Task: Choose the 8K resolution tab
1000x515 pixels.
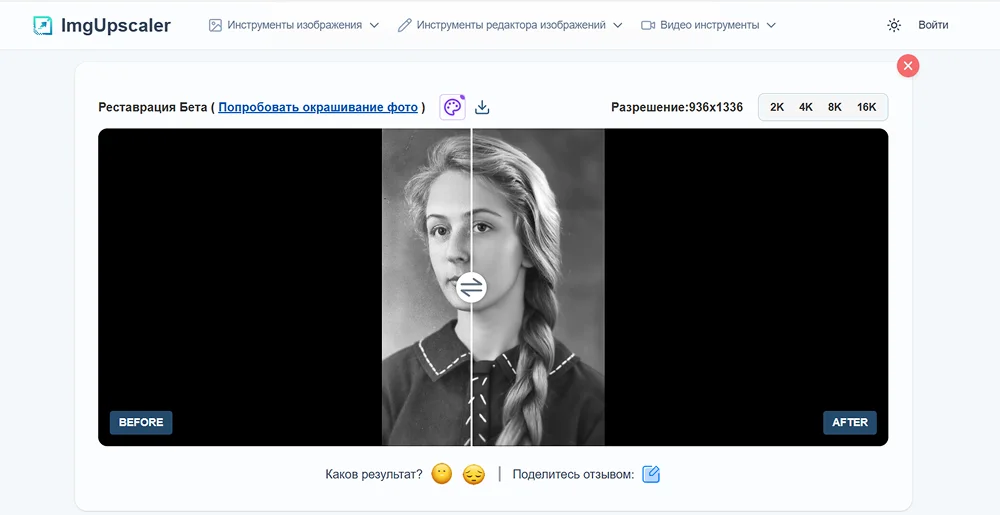Action: pos(835,107)
